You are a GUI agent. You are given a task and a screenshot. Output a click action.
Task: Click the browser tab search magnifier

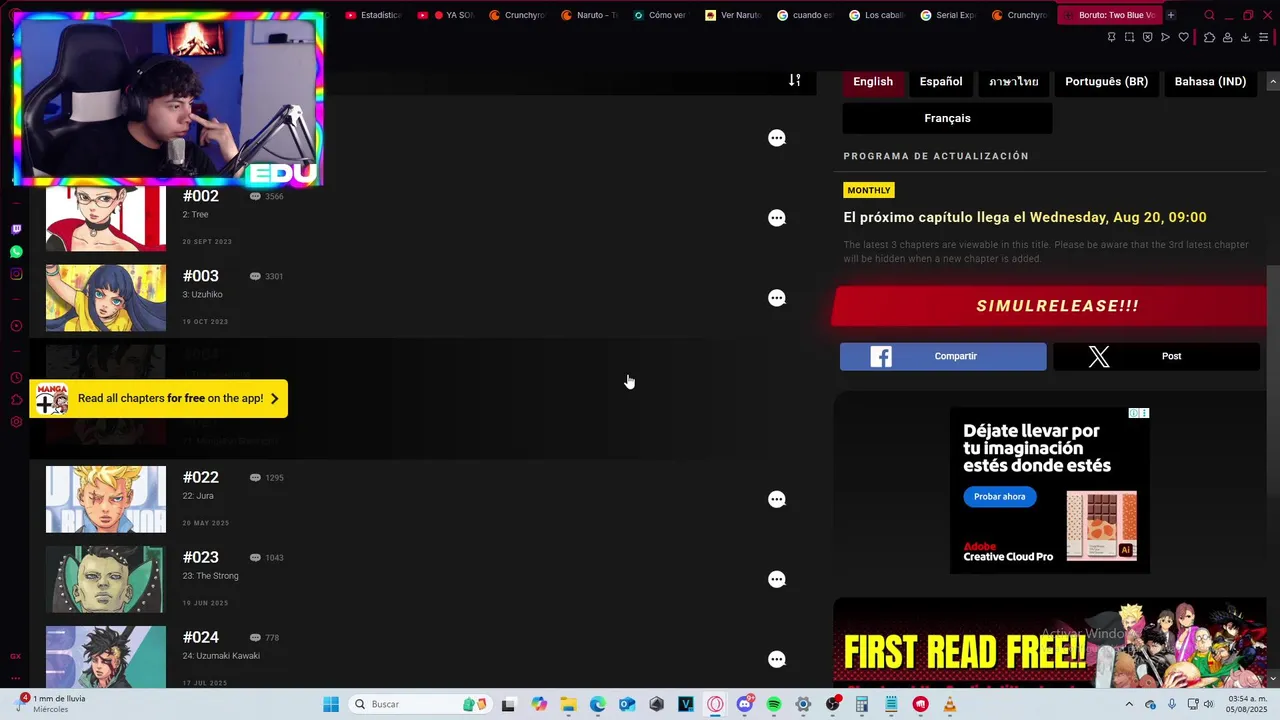pyautogui.click(x=1209, y=15)
